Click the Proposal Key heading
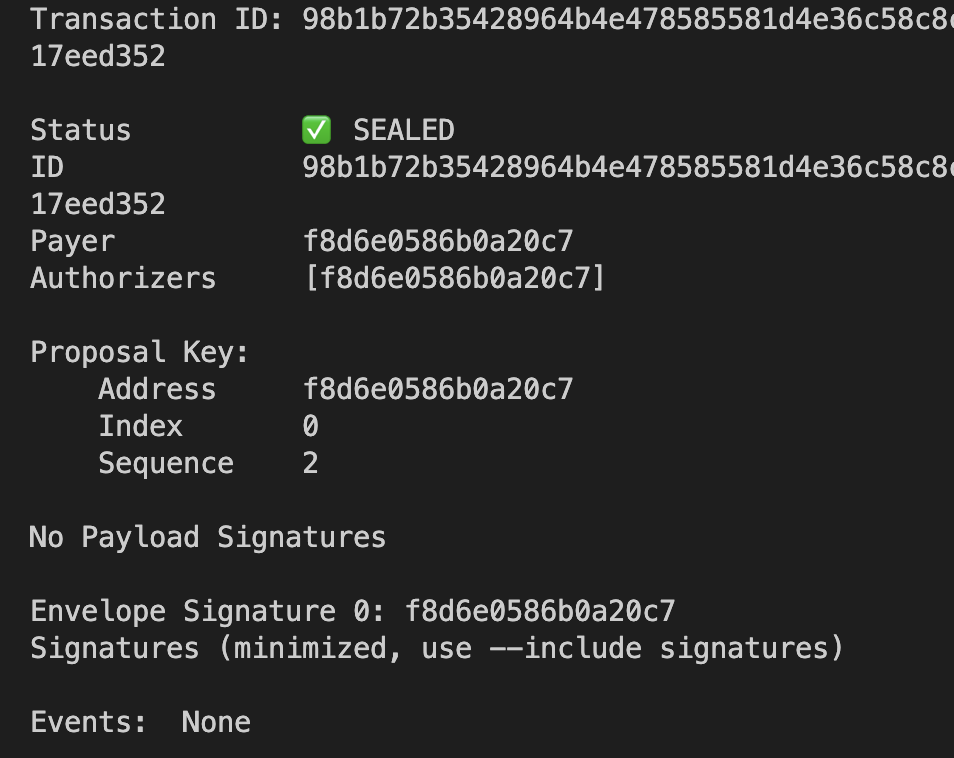954x758 pixels. point(140,352)
